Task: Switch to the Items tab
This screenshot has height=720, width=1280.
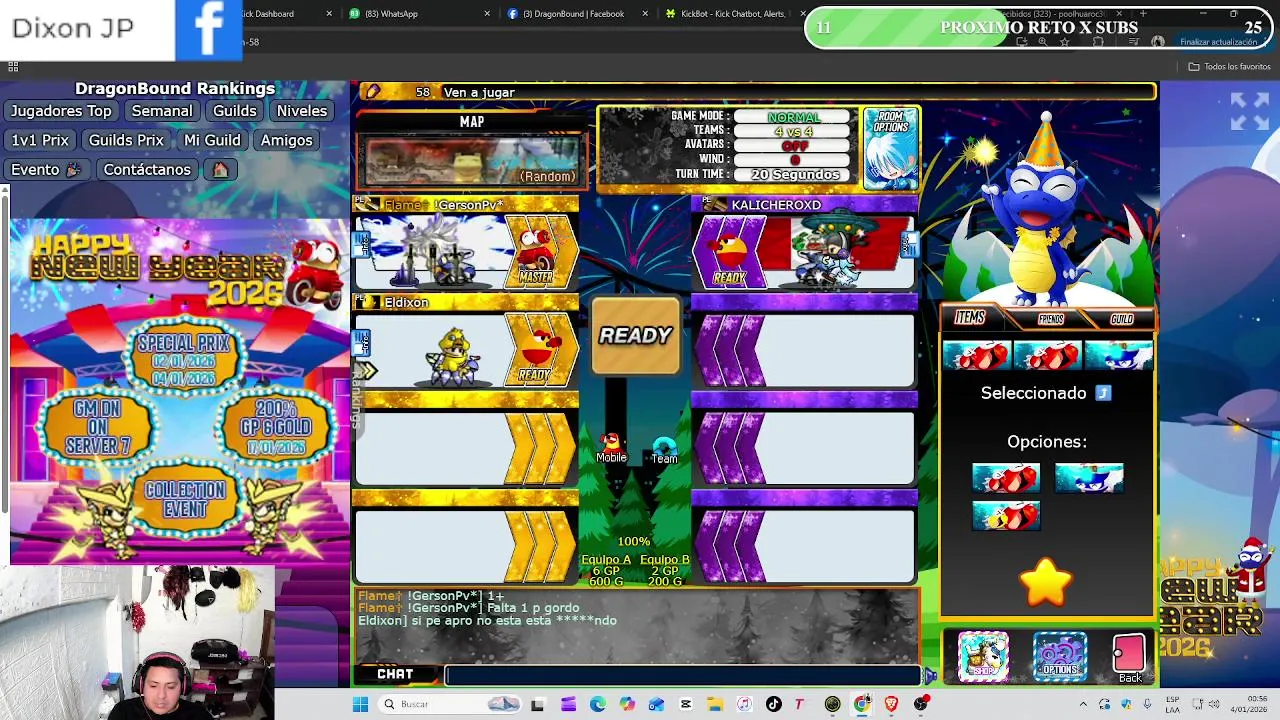Action: (x=969, y=318)
